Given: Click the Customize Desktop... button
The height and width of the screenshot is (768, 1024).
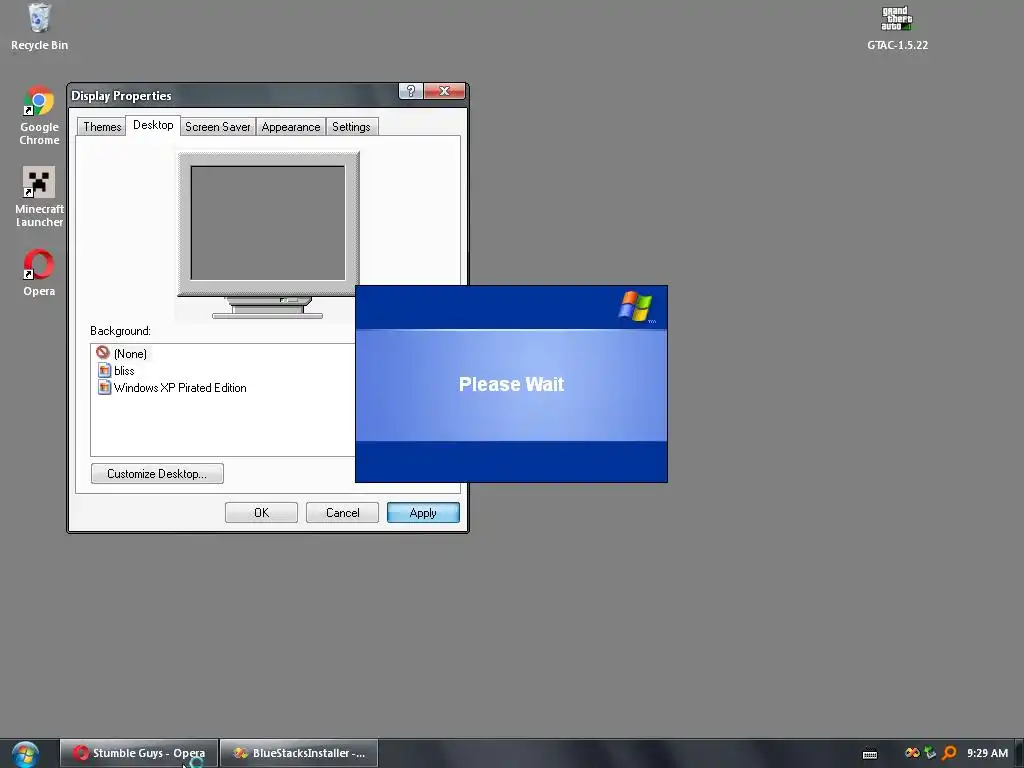Looking at the screenshot, I should [x=157, y=473].
